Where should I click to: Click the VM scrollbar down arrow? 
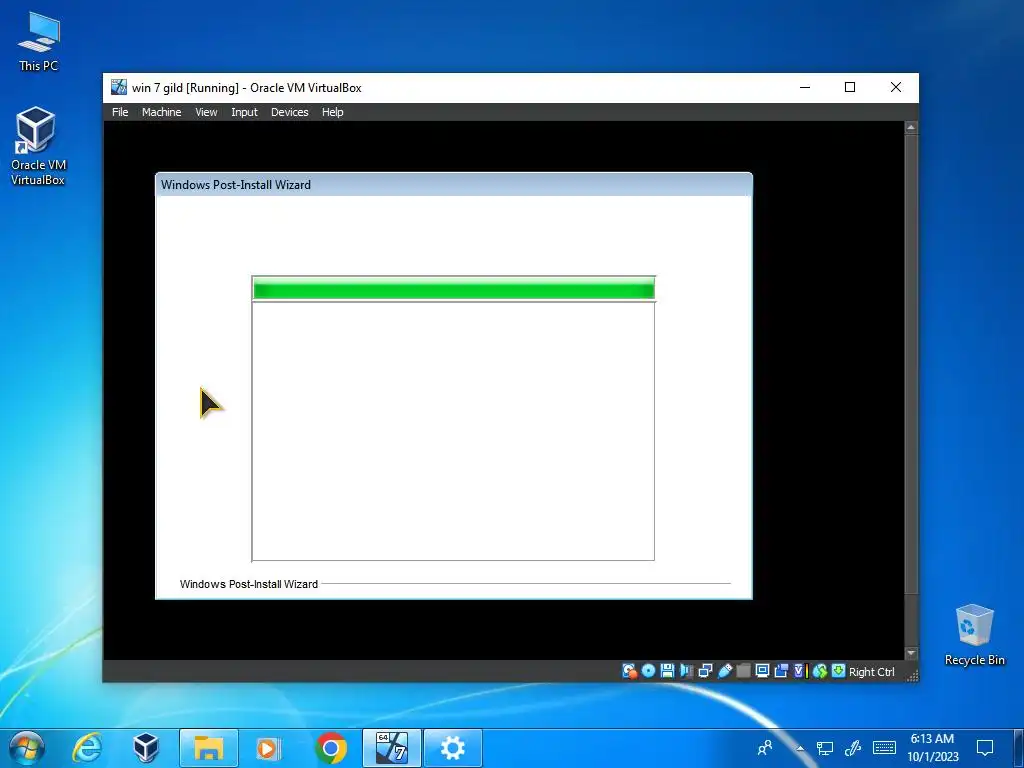pos(911,653)
